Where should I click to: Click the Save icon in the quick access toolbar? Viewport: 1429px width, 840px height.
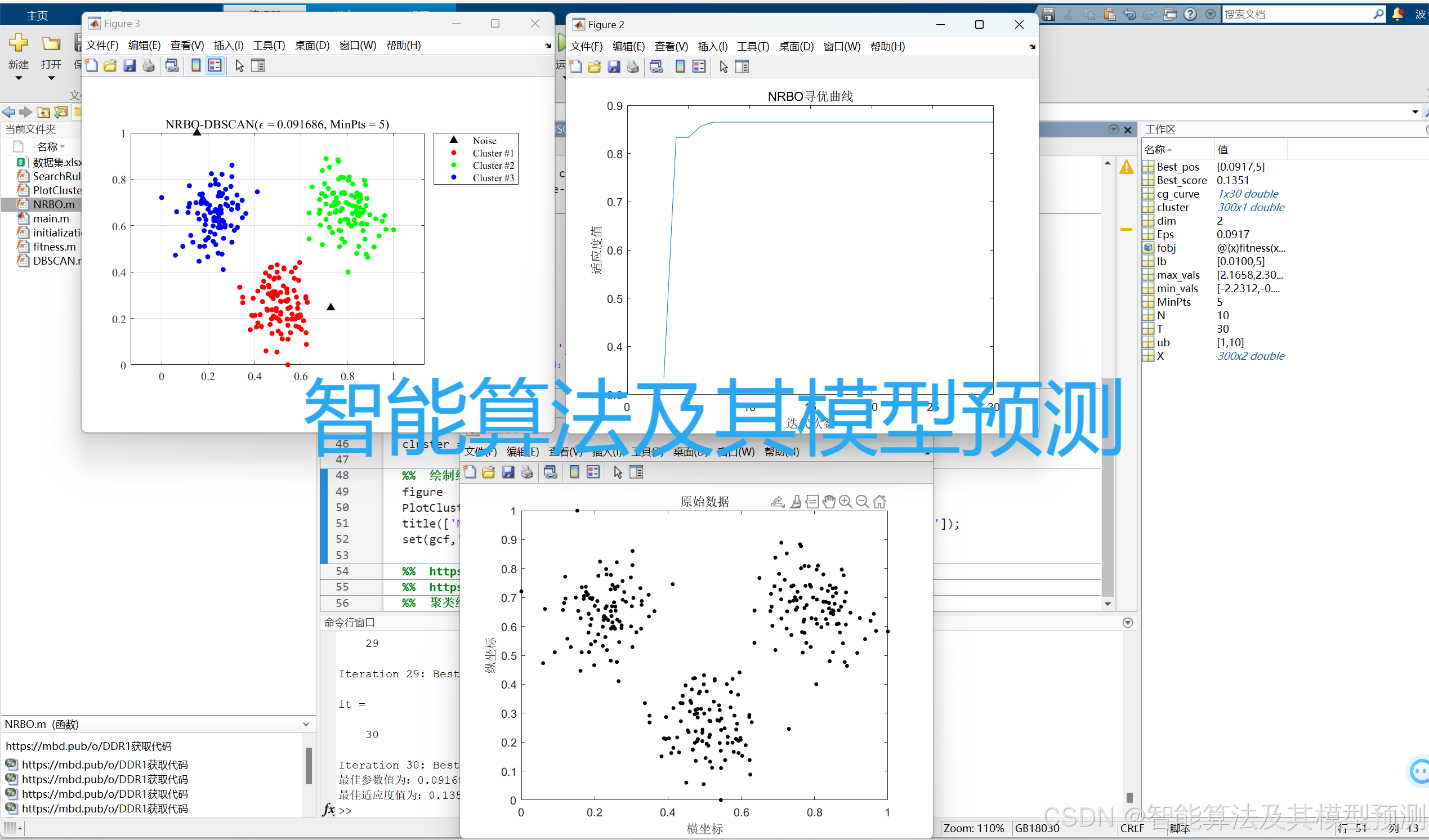[x=1048, y=14]
